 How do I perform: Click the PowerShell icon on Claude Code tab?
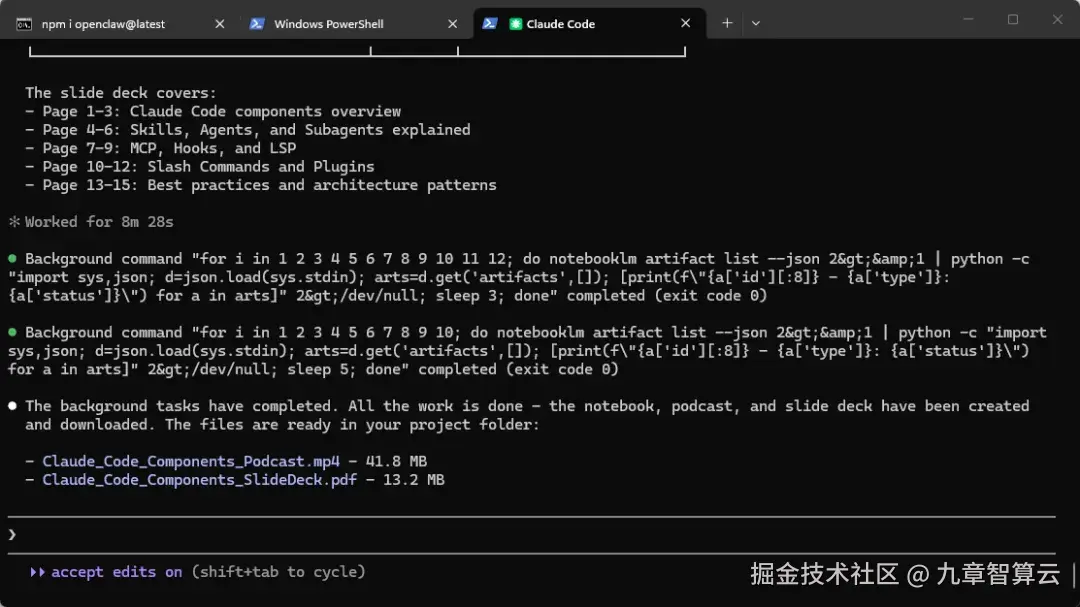click(x=490, y=23)
